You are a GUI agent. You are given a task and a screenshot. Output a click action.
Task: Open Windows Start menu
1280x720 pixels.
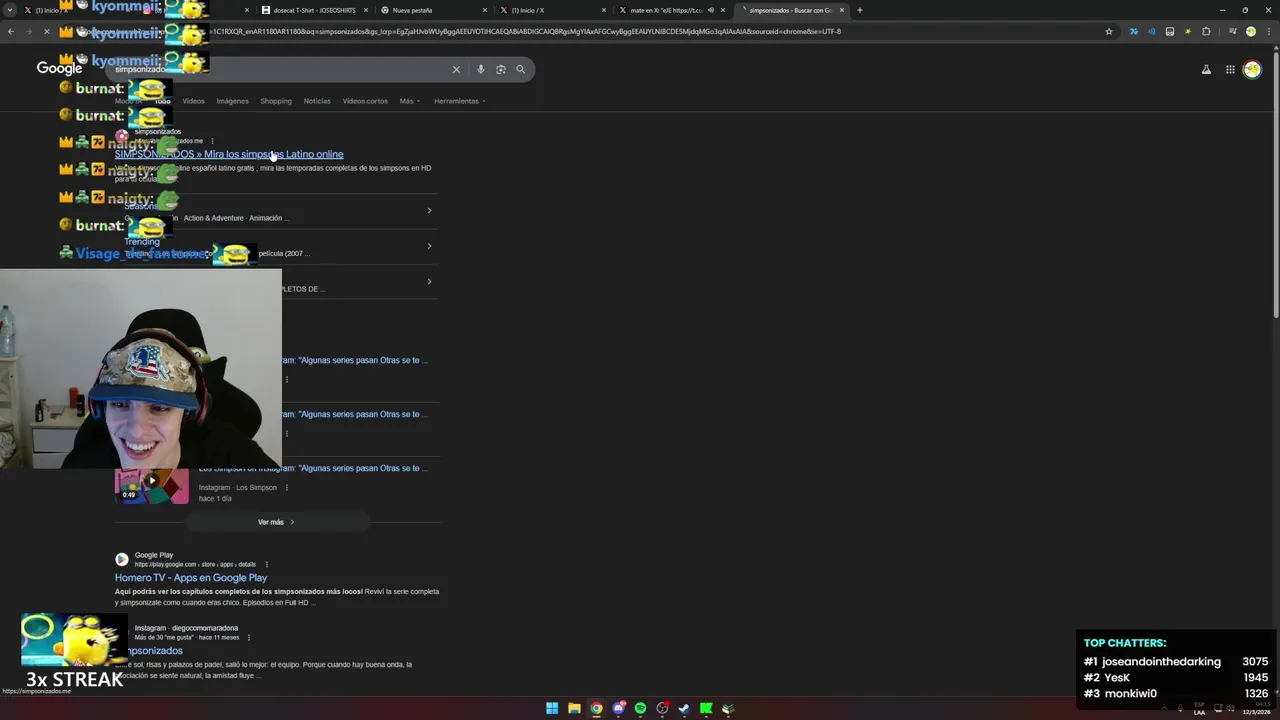tap(552, 708)
